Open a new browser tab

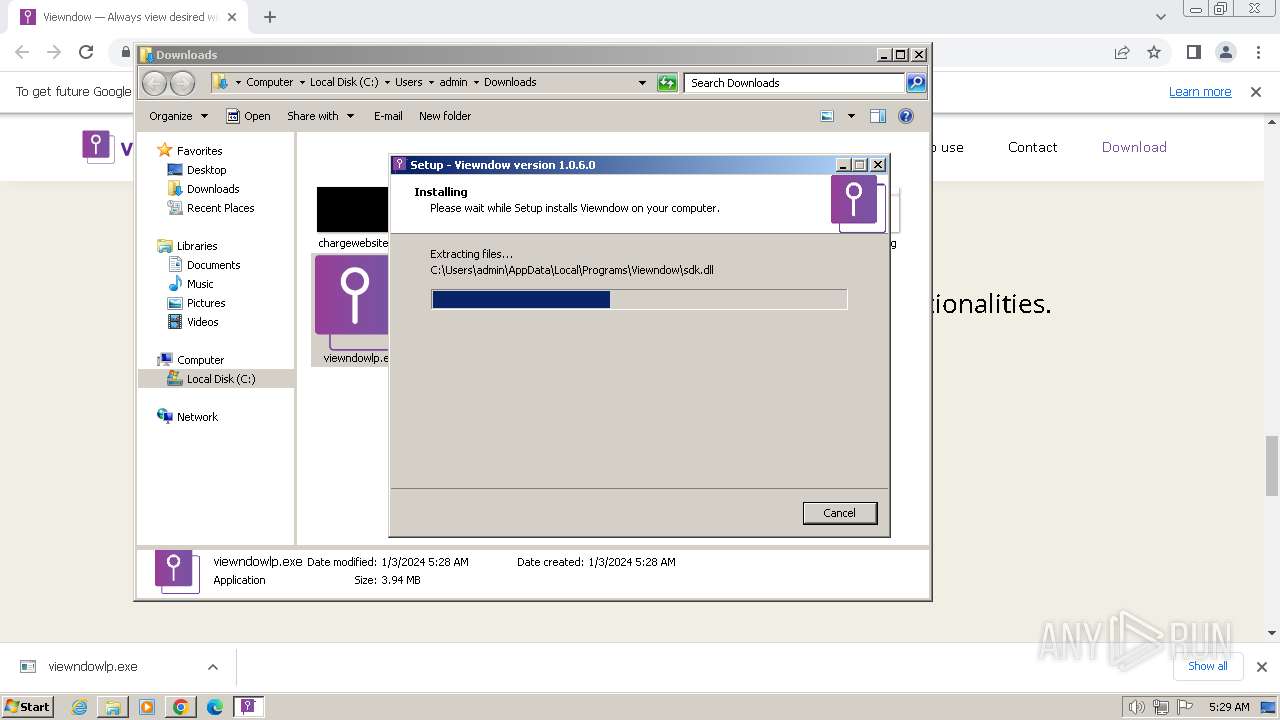270,17
